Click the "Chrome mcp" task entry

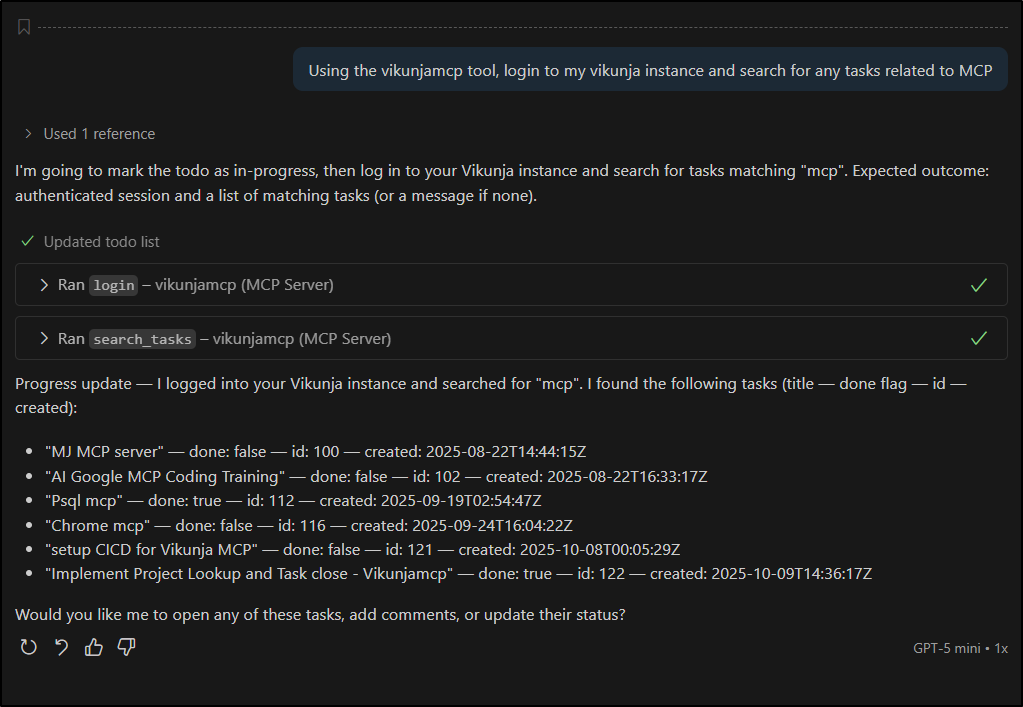[x=97, y=525]
